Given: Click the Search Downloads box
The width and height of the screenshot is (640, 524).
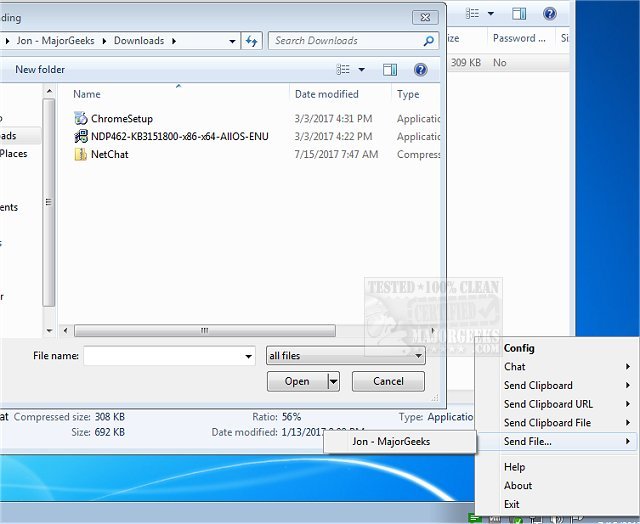Looking at the screenshot, I should [x=353, y=41].
